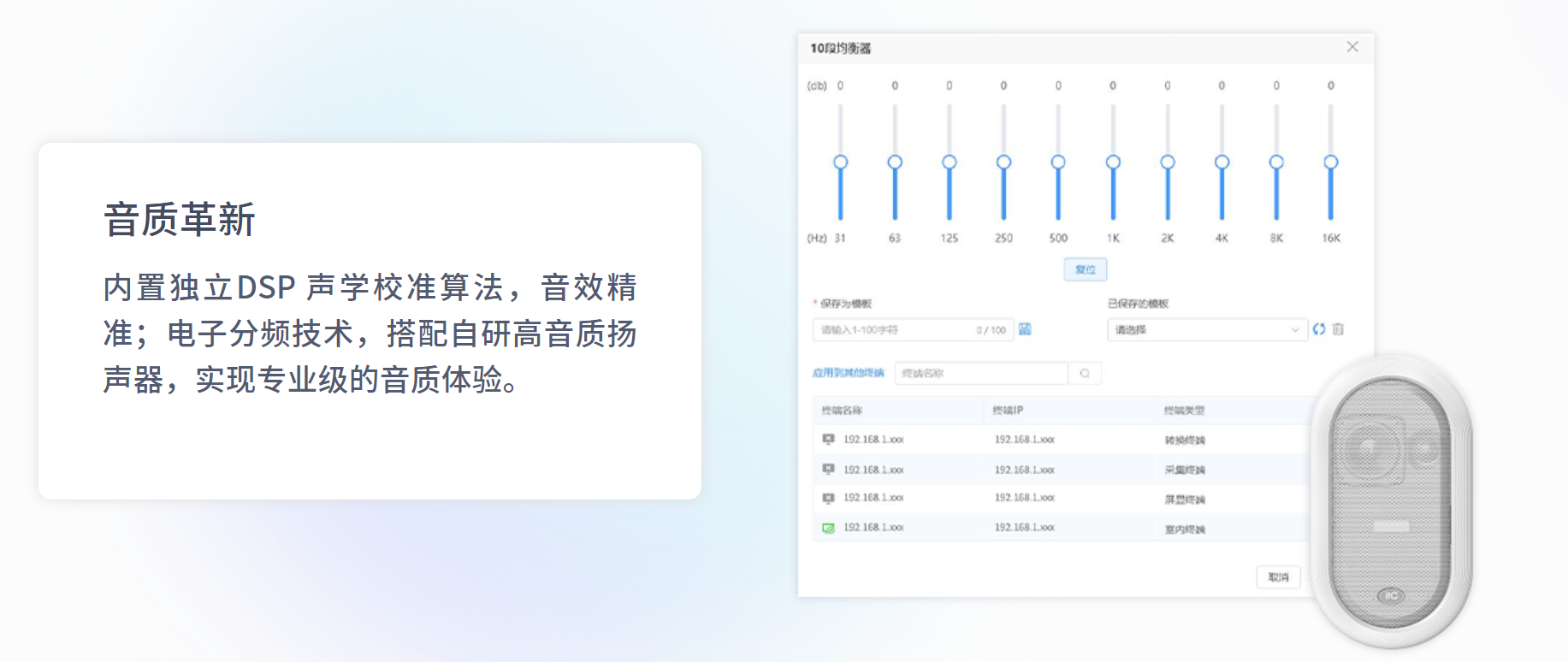Image resolution: width=1568 pixels, height=662 pixels.
Task: Click the terminal icon in the 屏显终端 row
Action: click(828, 498)
